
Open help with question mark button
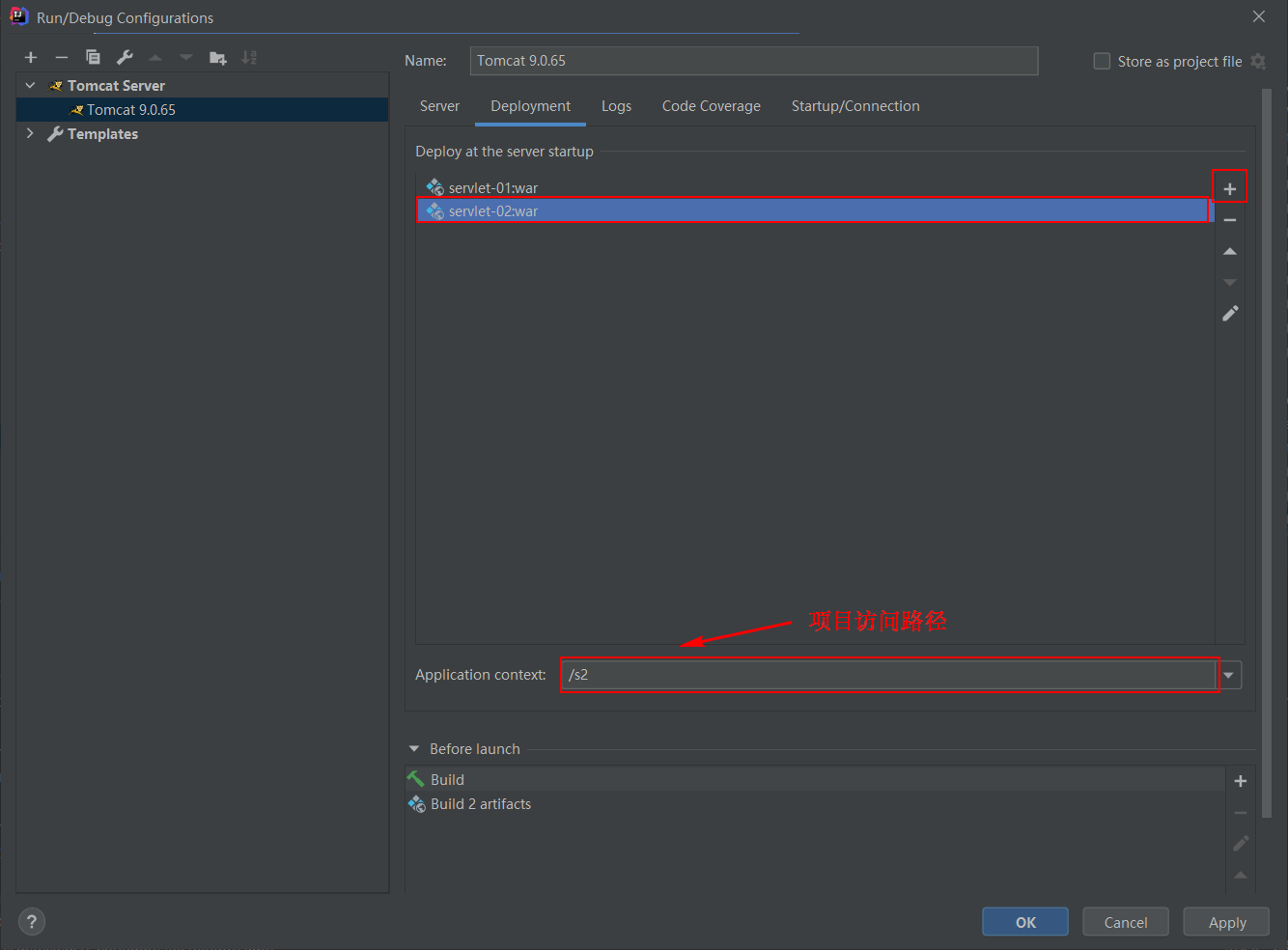[x=32, y=921]
